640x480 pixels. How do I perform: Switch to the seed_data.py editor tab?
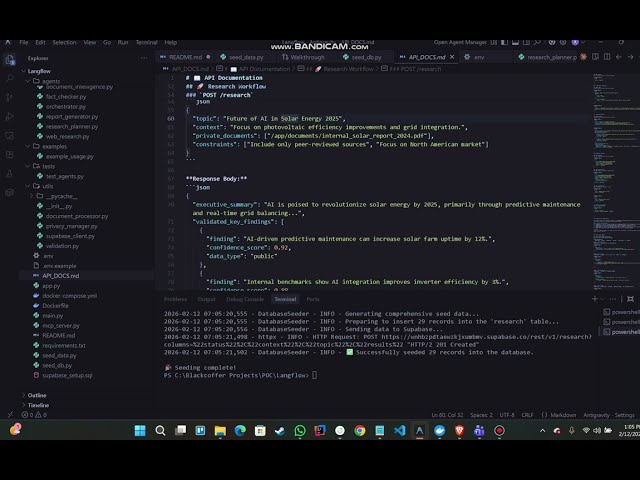tap(246, 57)
